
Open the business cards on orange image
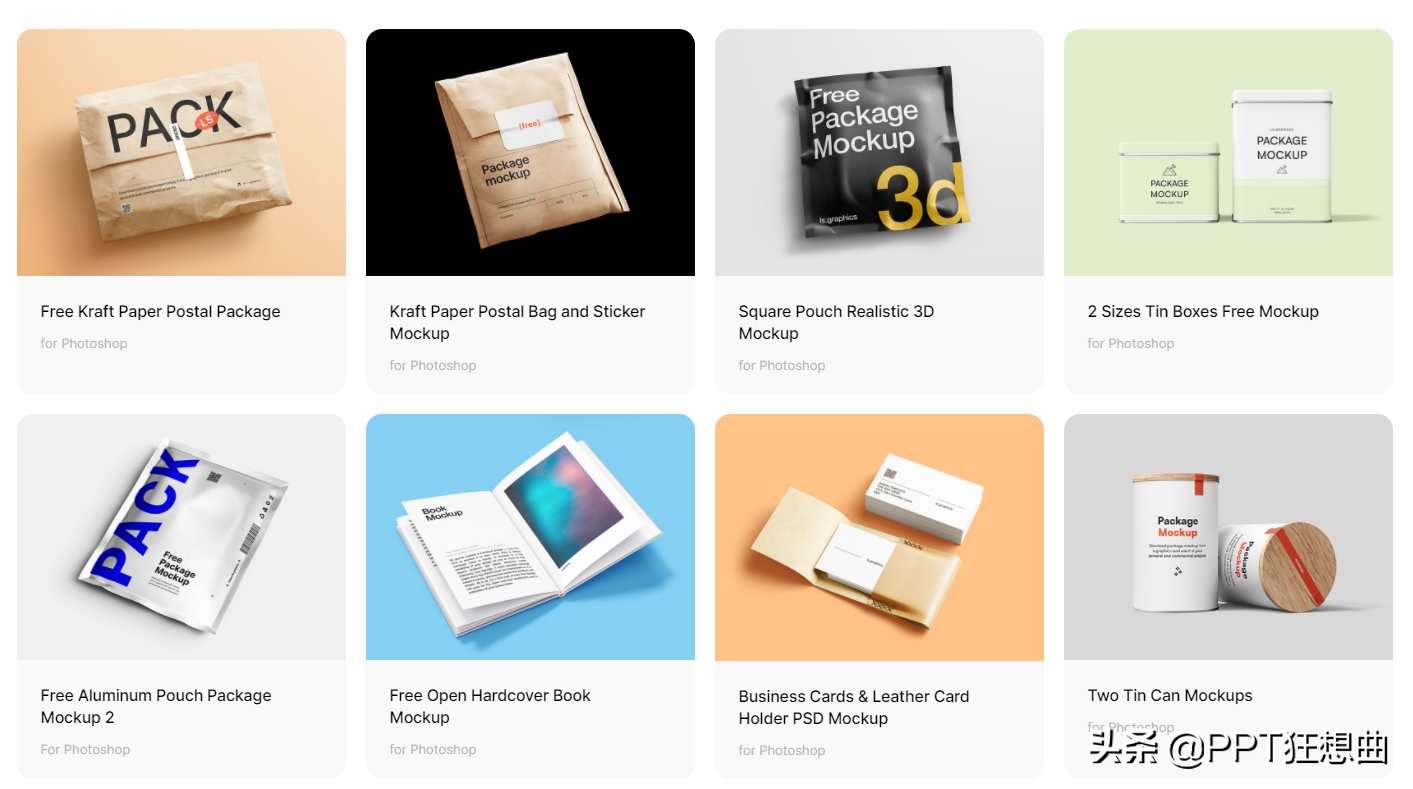[x=879, y=537]
